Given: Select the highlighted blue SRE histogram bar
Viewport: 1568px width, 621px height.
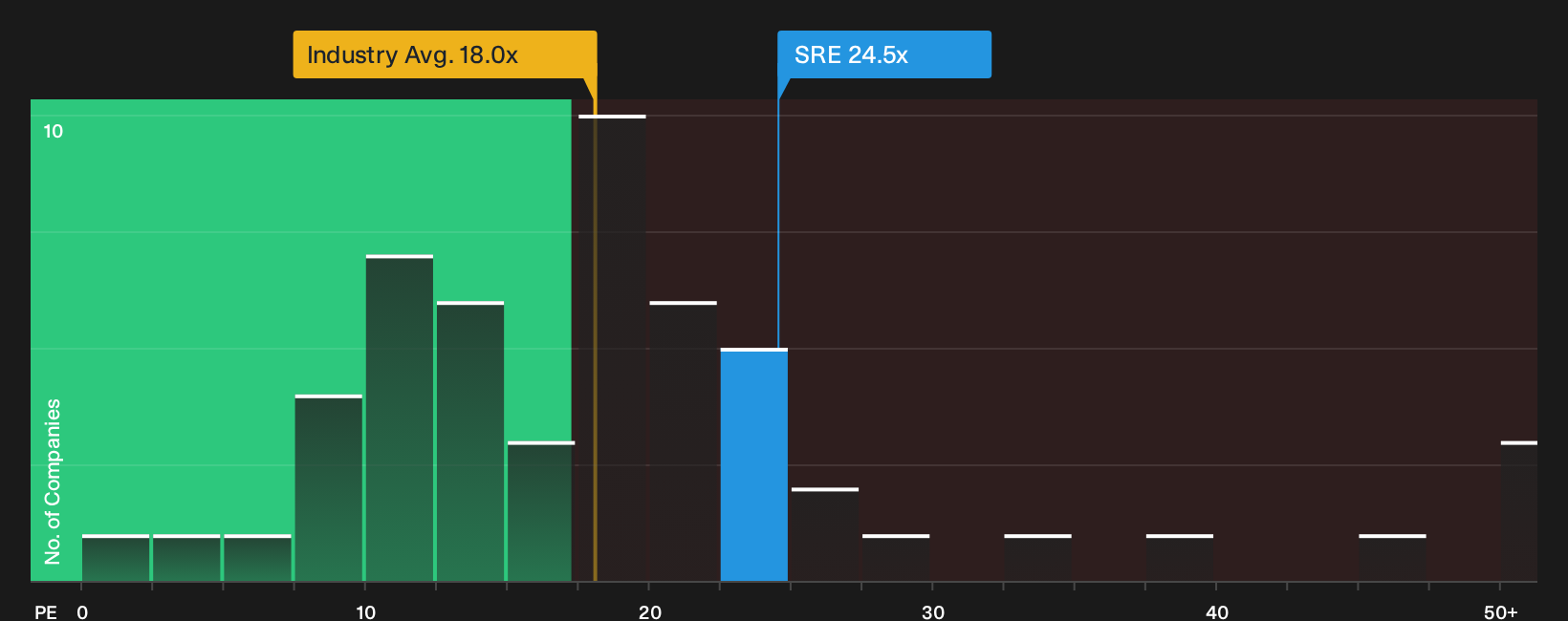Looking at the screenshot, I should coord(754,464).
